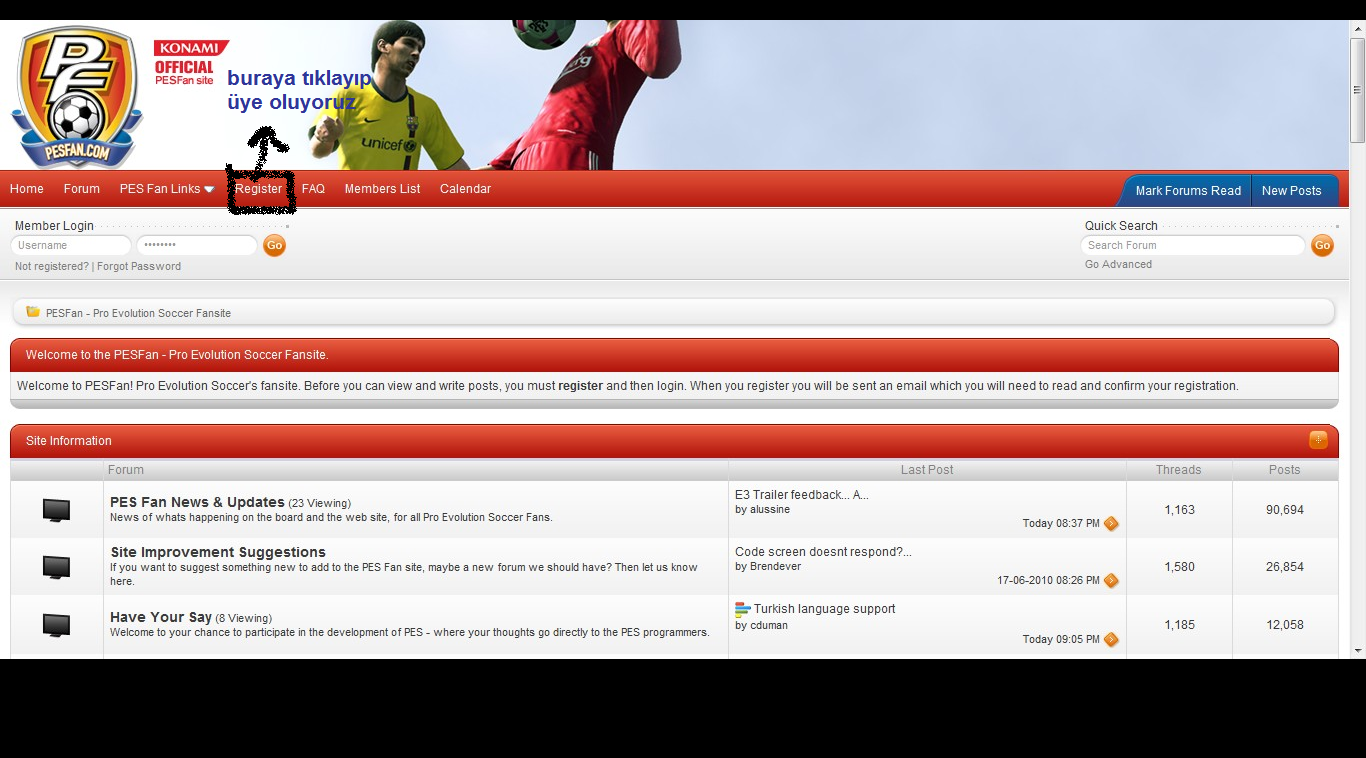Image resolution: width=1366 pixels, height=758 pixels.
Task: Click the Have Your Say forum status icon
Action: [57, 625]
